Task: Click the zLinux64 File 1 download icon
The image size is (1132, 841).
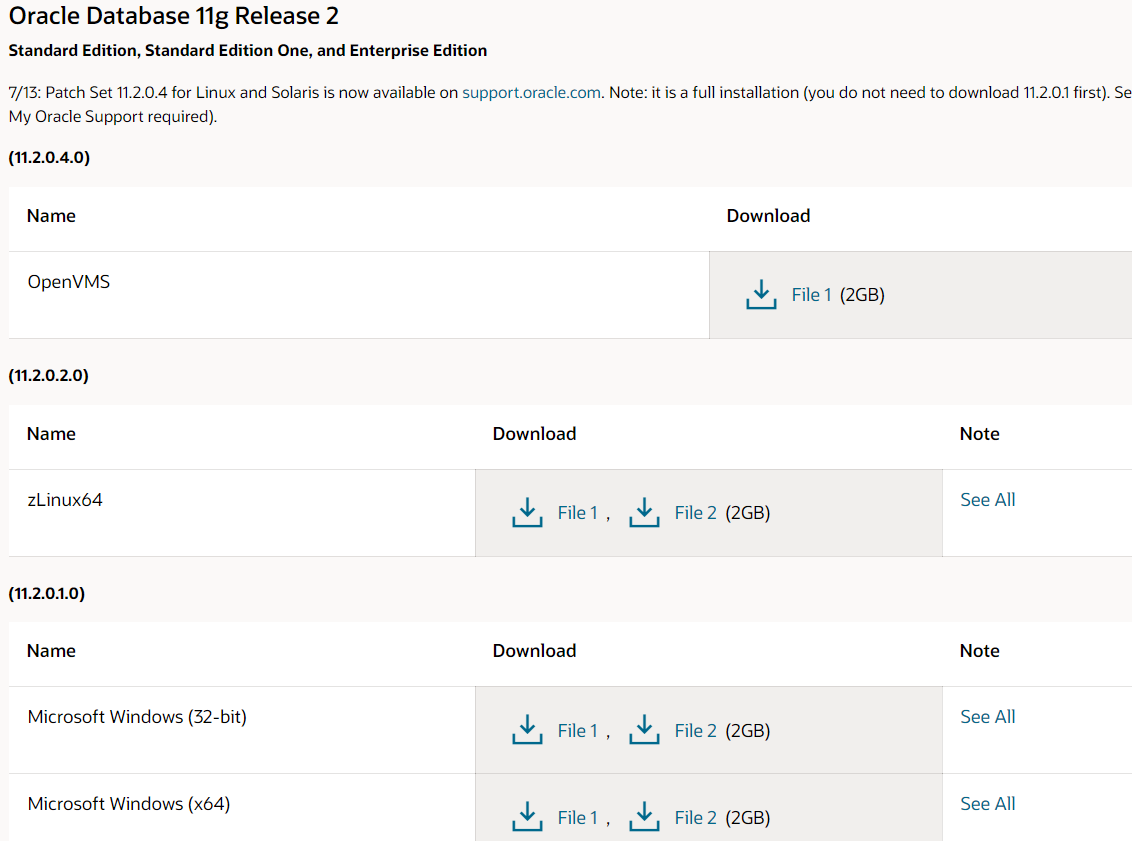Action: pos(527,513)
